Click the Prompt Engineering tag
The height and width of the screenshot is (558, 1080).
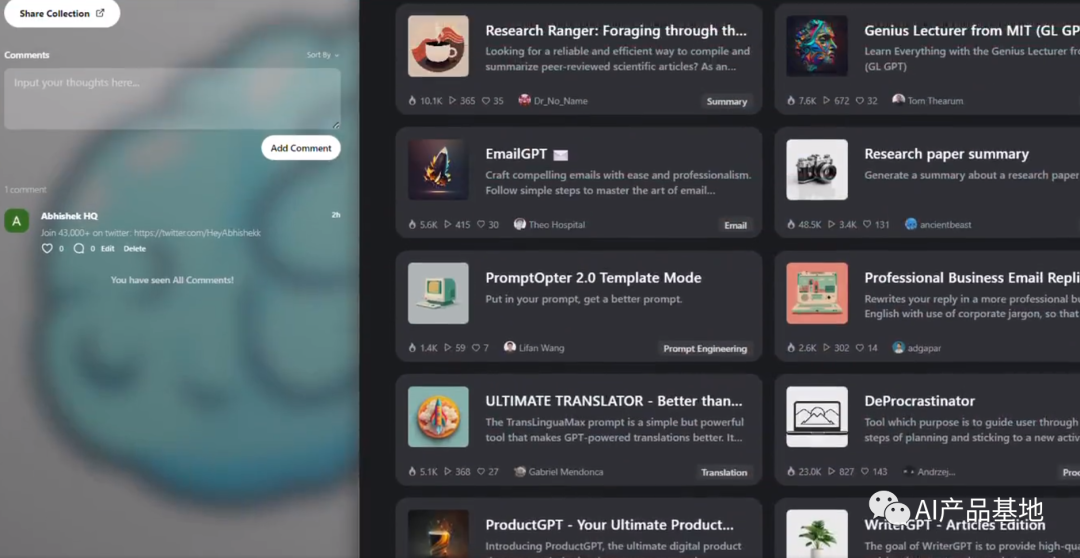(705, 349)
